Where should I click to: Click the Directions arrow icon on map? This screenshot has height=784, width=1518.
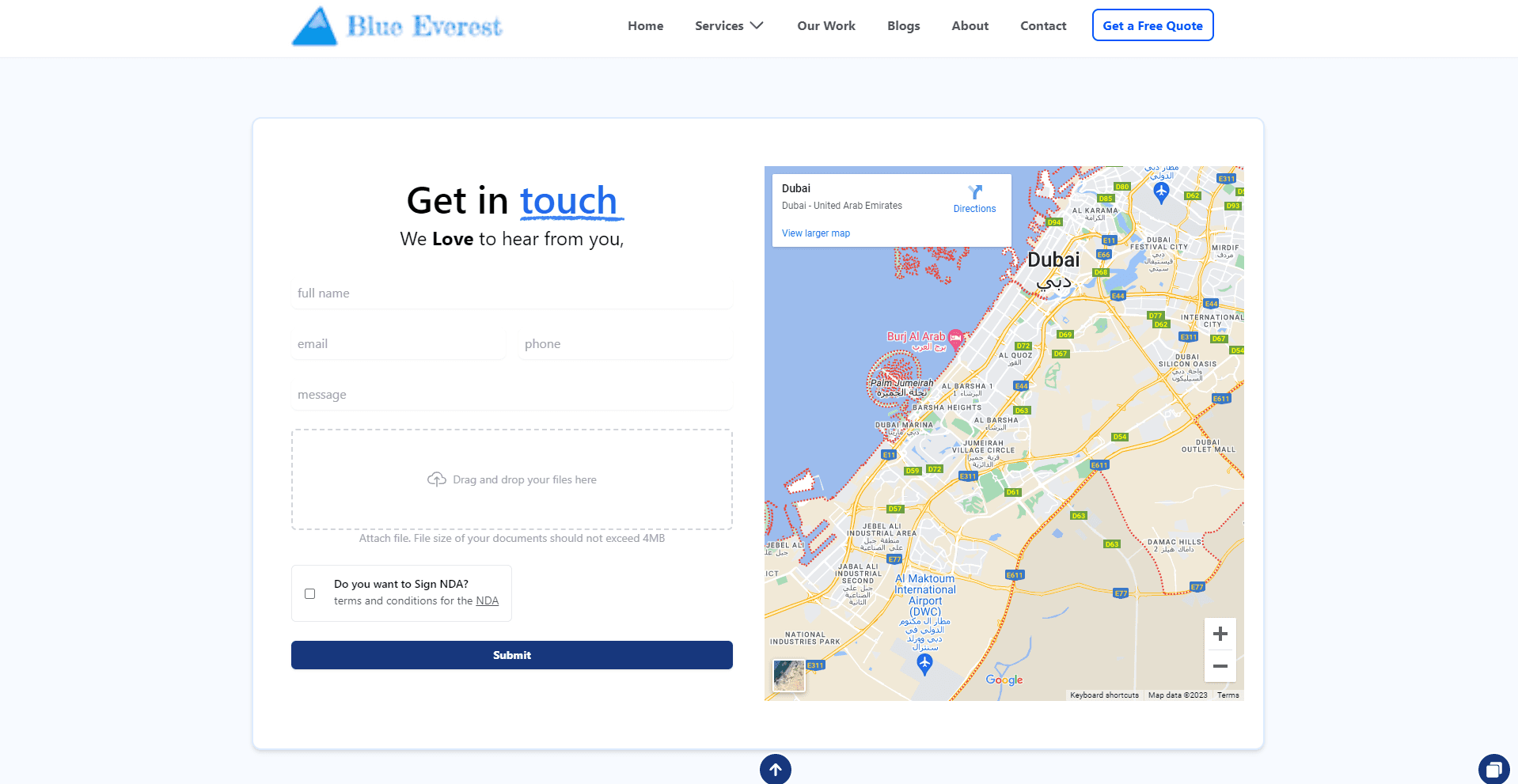point(975,192)
